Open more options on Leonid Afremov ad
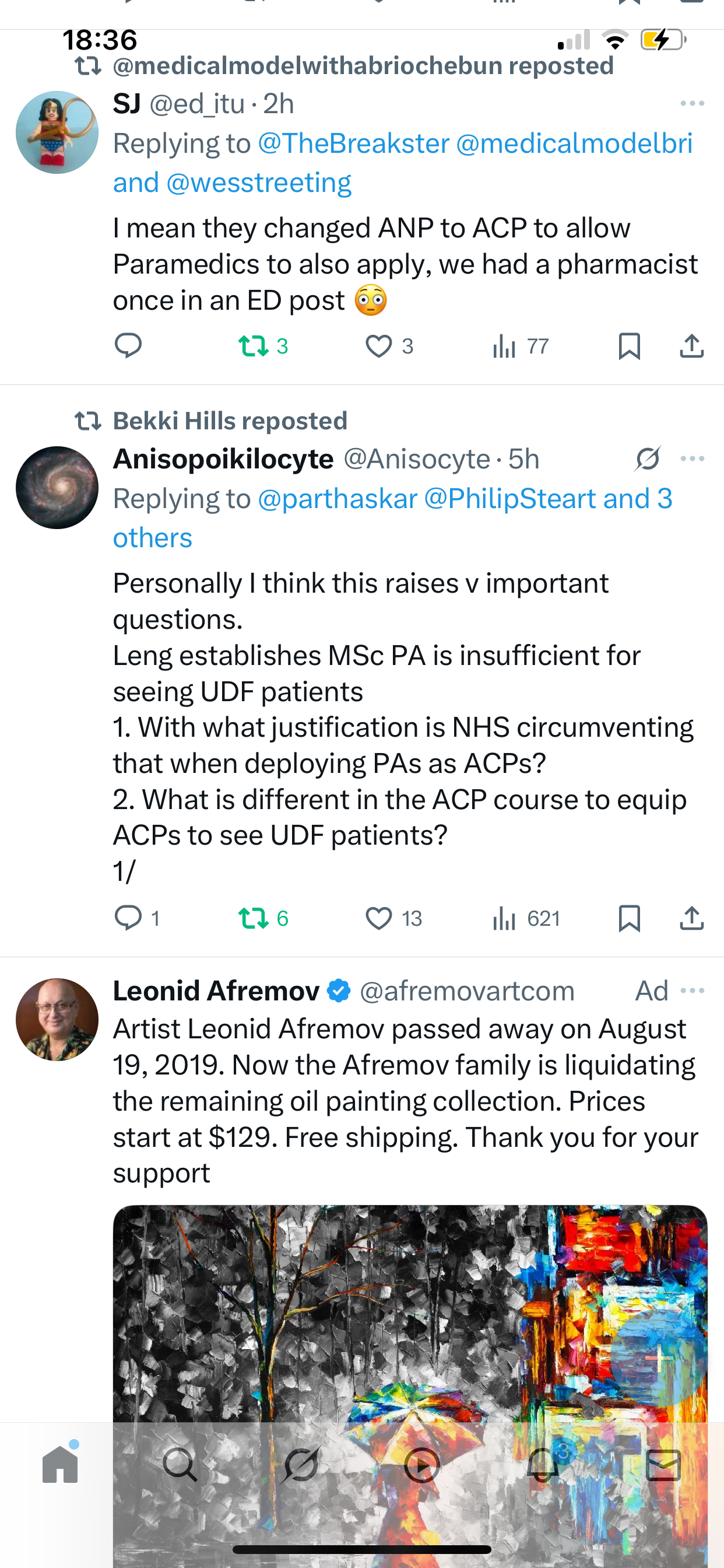This screenshot has width=724, height=1568. pos(693,991)
